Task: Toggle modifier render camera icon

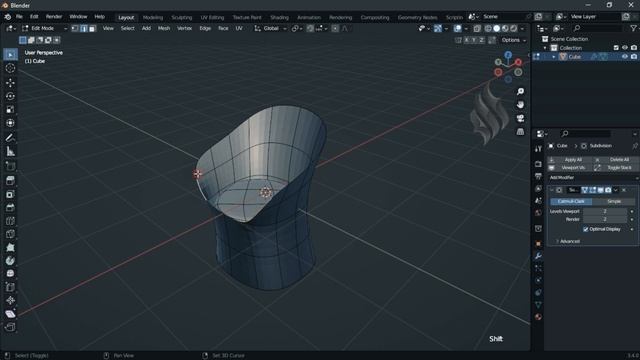Action: pyautogui.click(x=608, y=190)
